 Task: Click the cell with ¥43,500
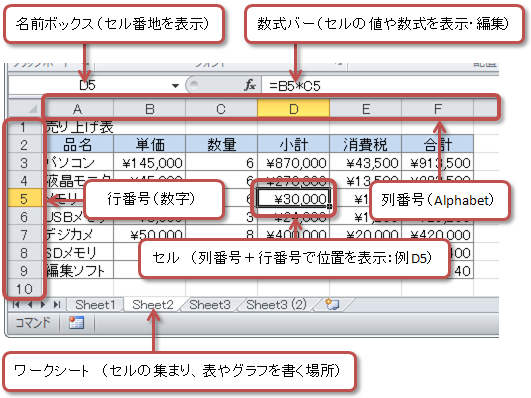[366, 163]
